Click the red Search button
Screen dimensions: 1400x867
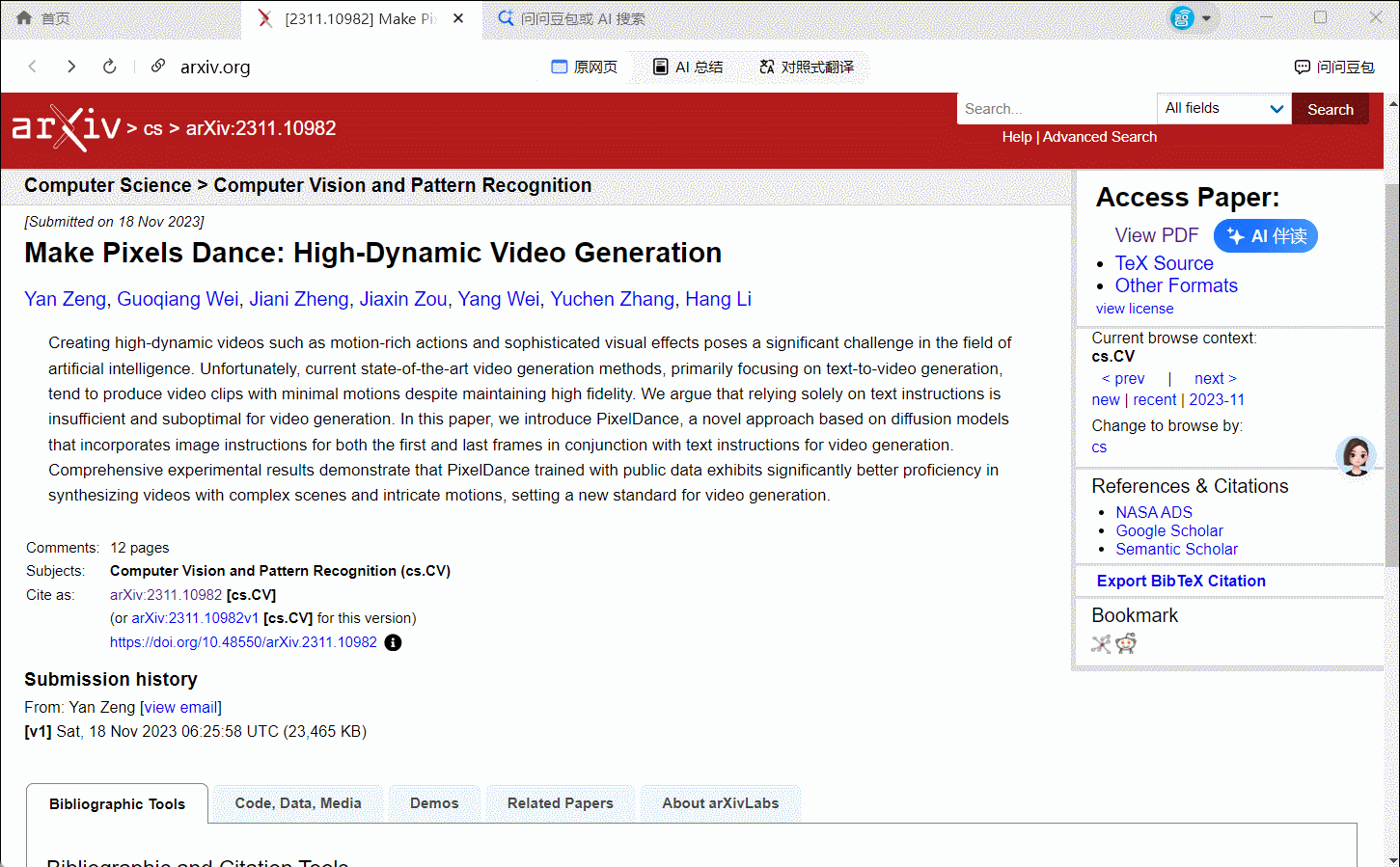1330,110
